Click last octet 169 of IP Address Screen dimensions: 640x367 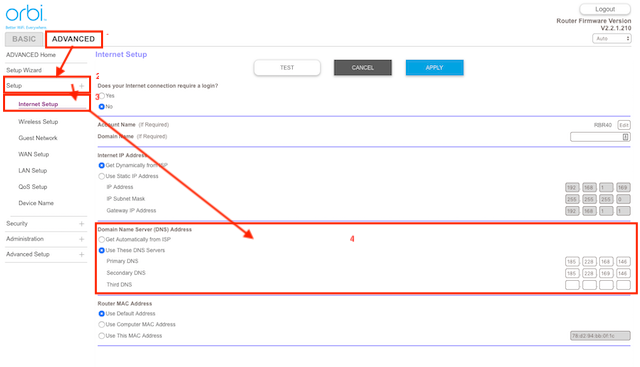pos(623,187)
